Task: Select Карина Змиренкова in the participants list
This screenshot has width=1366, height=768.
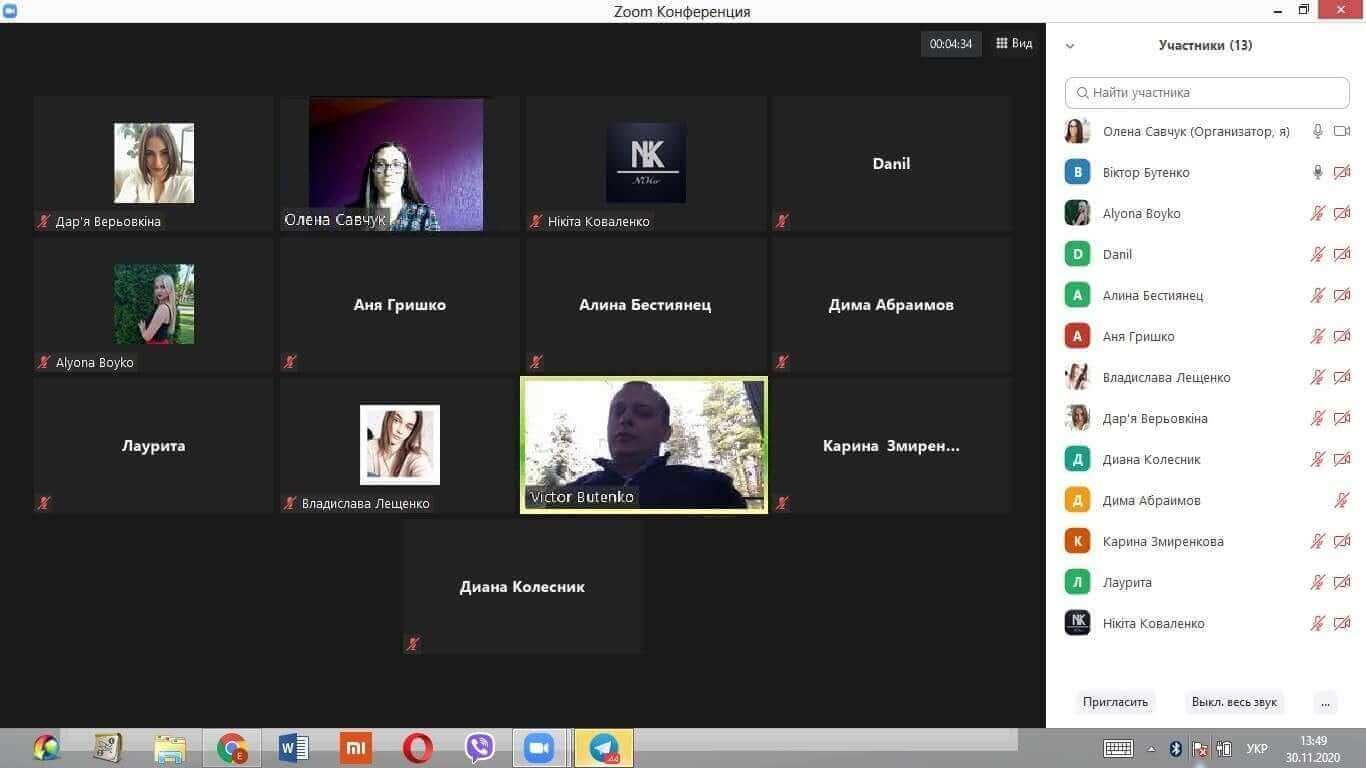Action: click(x=1162, y=541)
